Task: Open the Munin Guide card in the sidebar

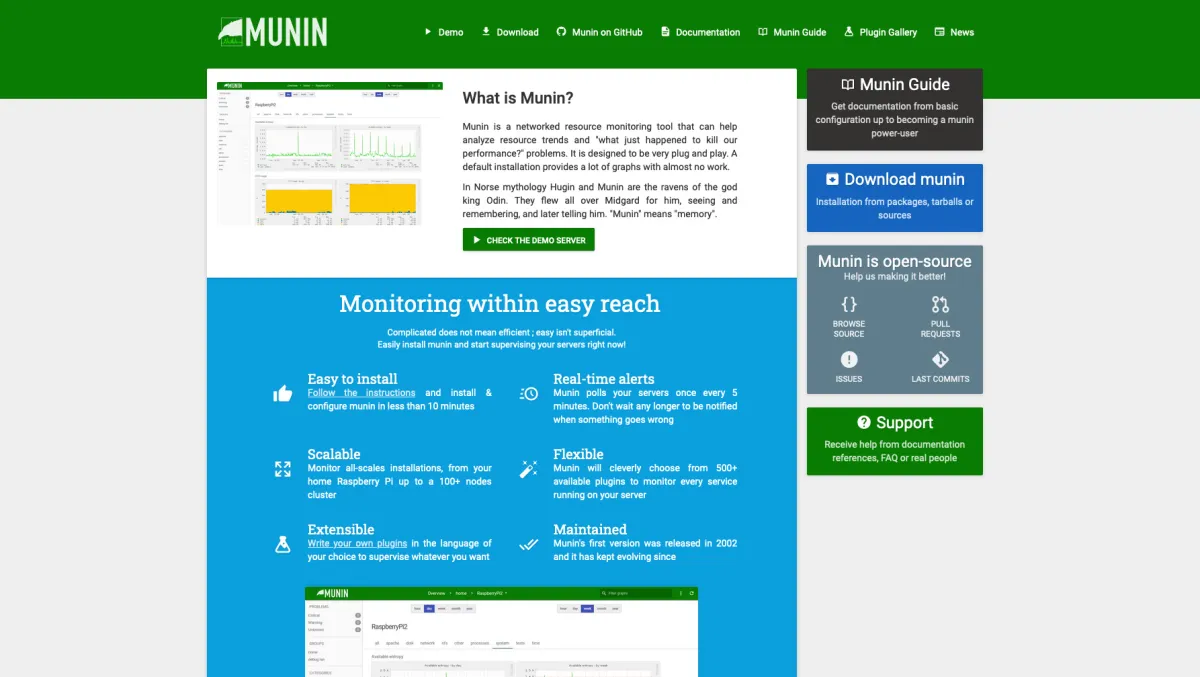Action: [895, 109]
